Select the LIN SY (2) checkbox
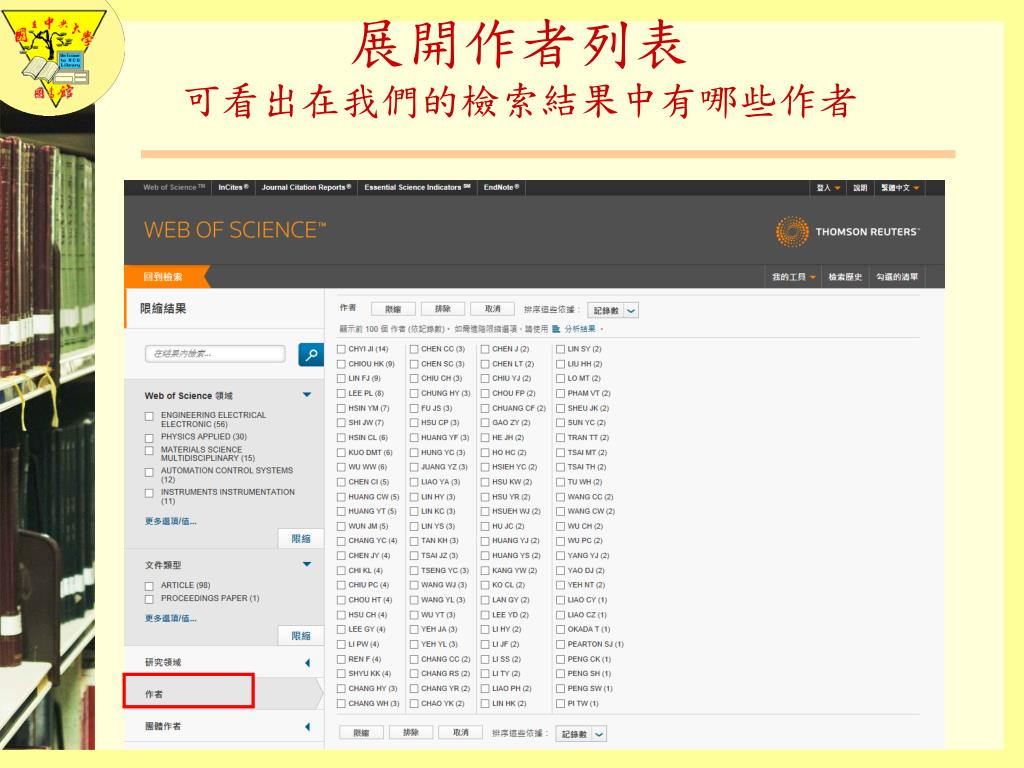 click(x=560, y=349)
